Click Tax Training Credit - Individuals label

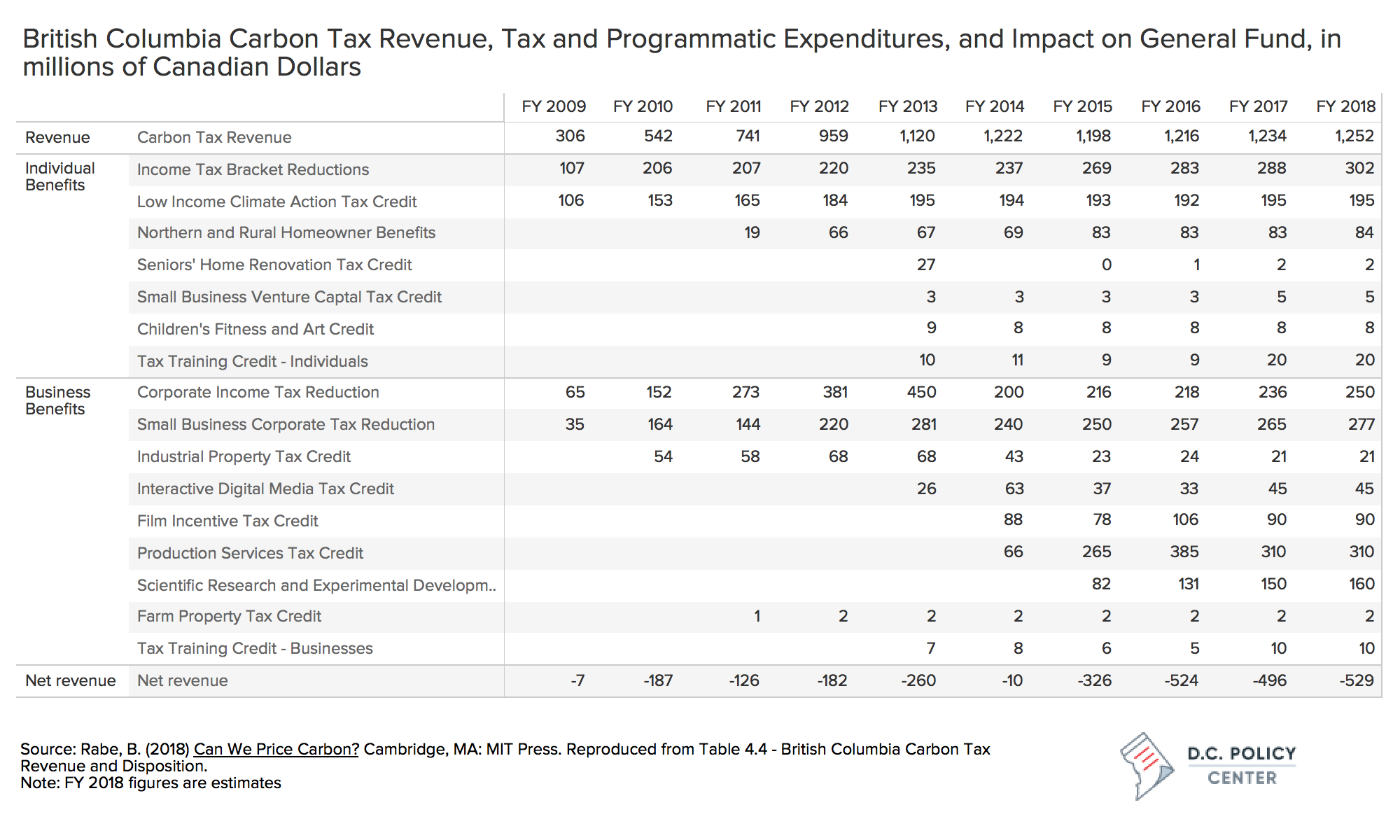click(252, 361)
